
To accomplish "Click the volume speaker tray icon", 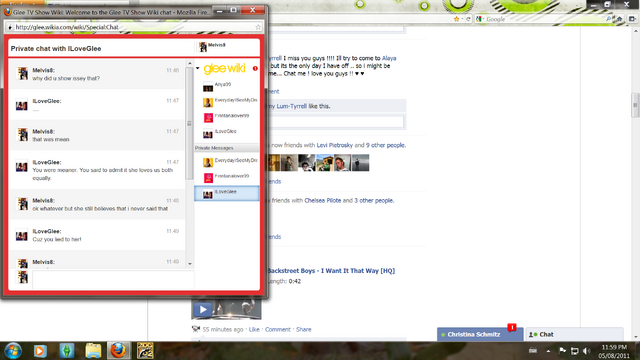I will pyautogui.click(x=587, y=351).
